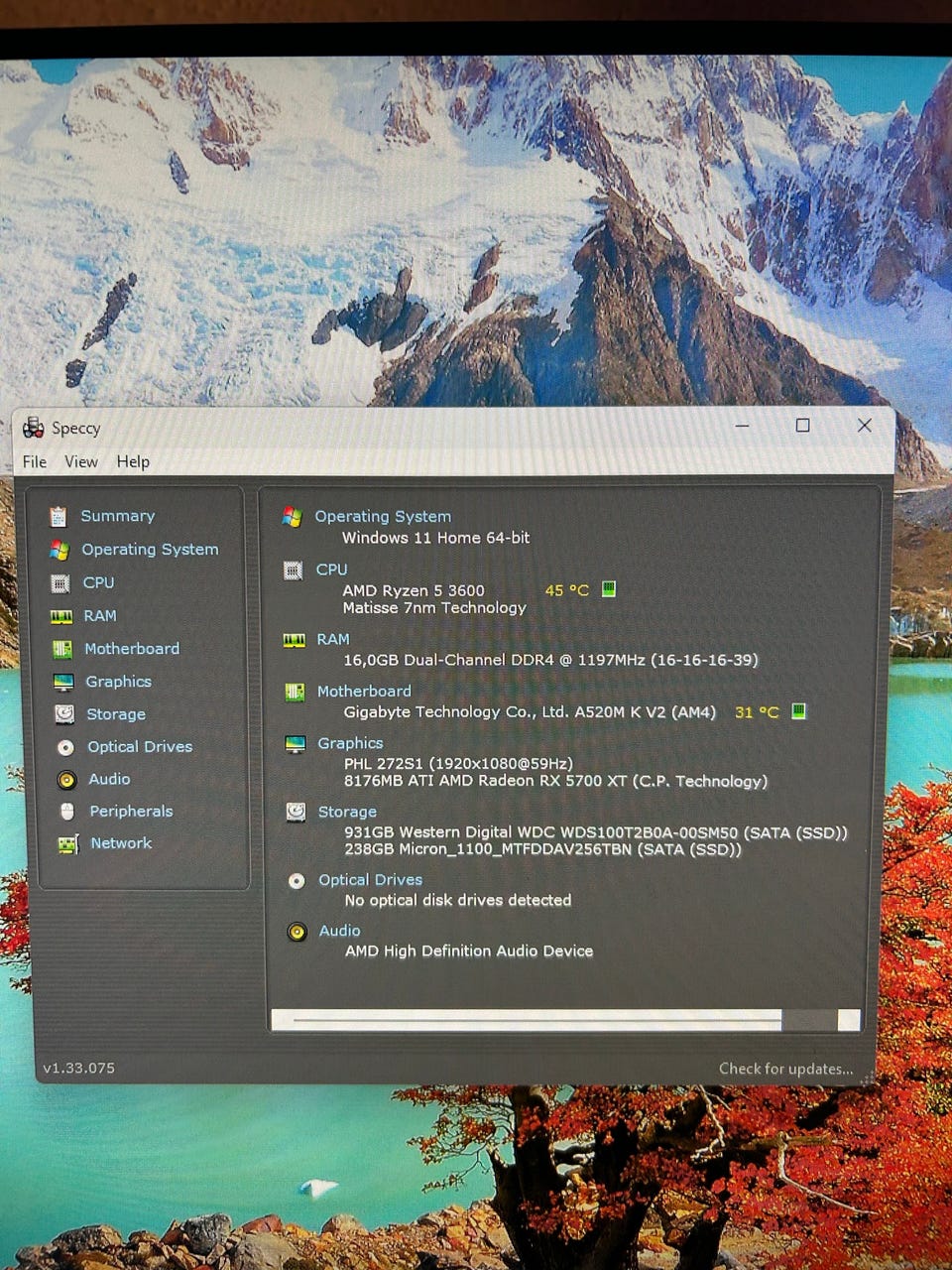This screenshot has height=1270, width=952.
Task: Click the 31 °C motherboard temperature value
Action: 757,712
